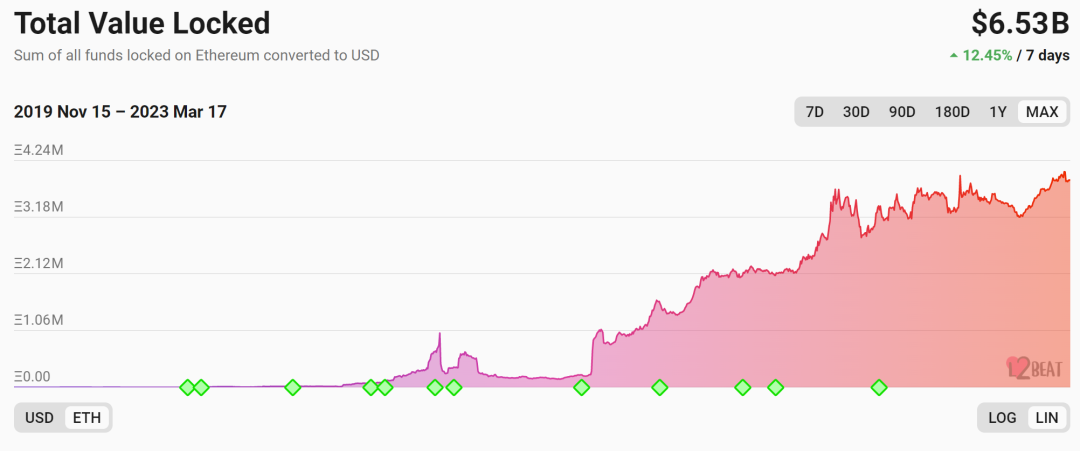This screenshot has width=1080, height=451.
Task: Show the 7D time range
Action: [815, 112]
